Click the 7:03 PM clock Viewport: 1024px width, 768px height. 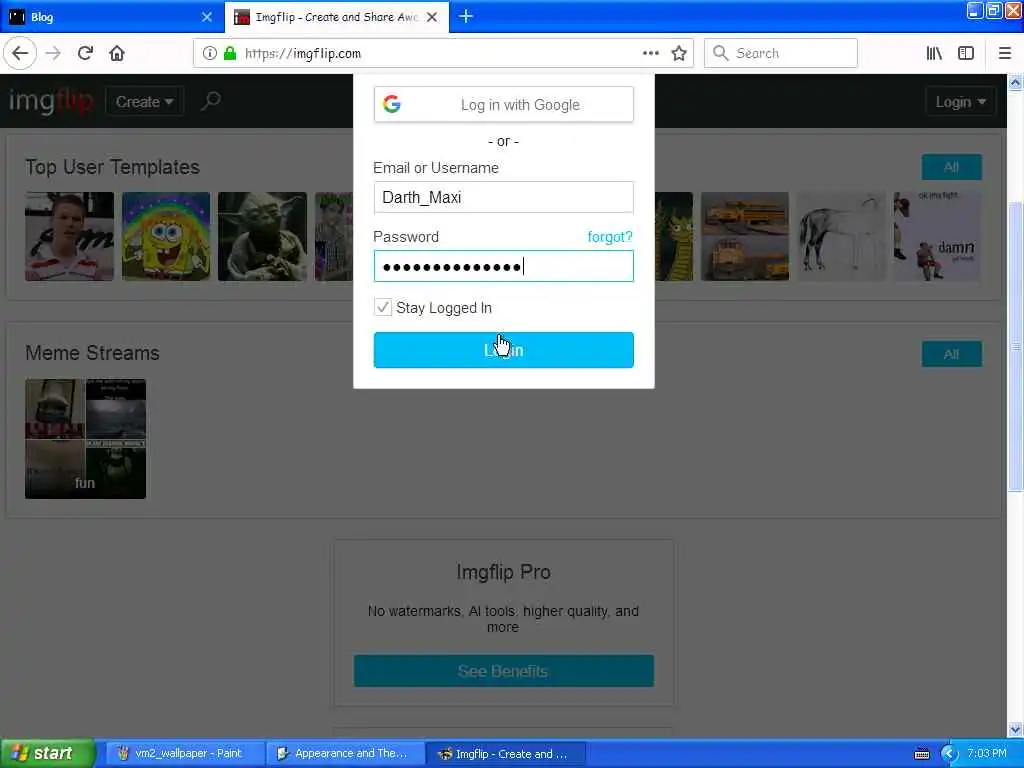click(987, 754)
